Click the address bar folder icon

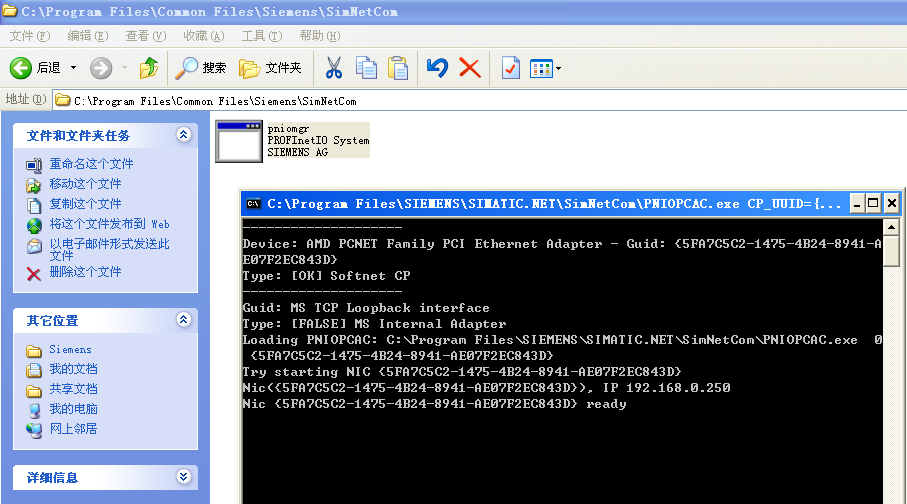[x=62, y=101]
